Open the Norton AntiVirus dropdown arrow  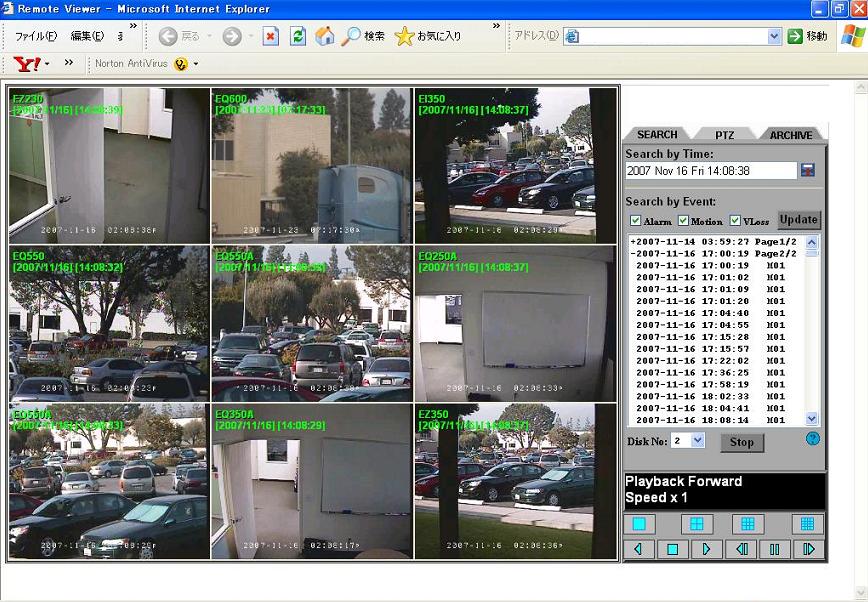[x=195, y=64]
